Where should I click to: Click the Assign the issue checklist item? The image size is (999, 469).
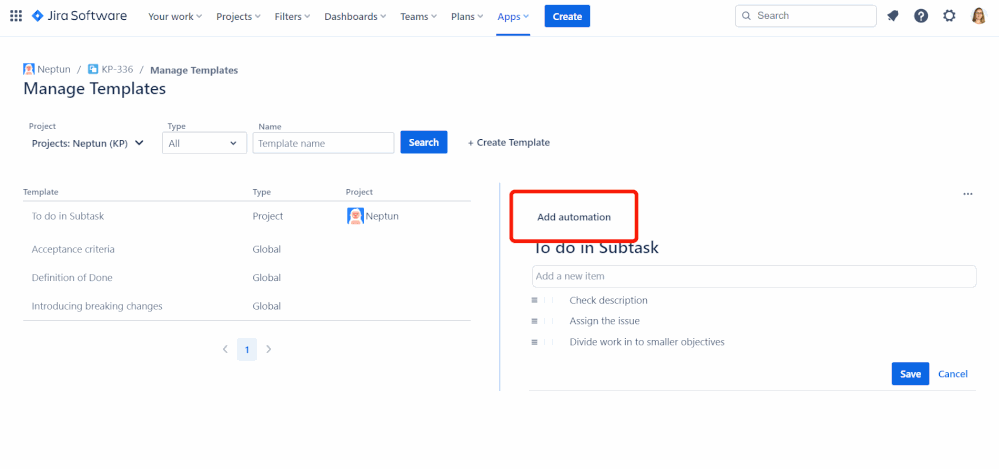click(x=605, y=321)
